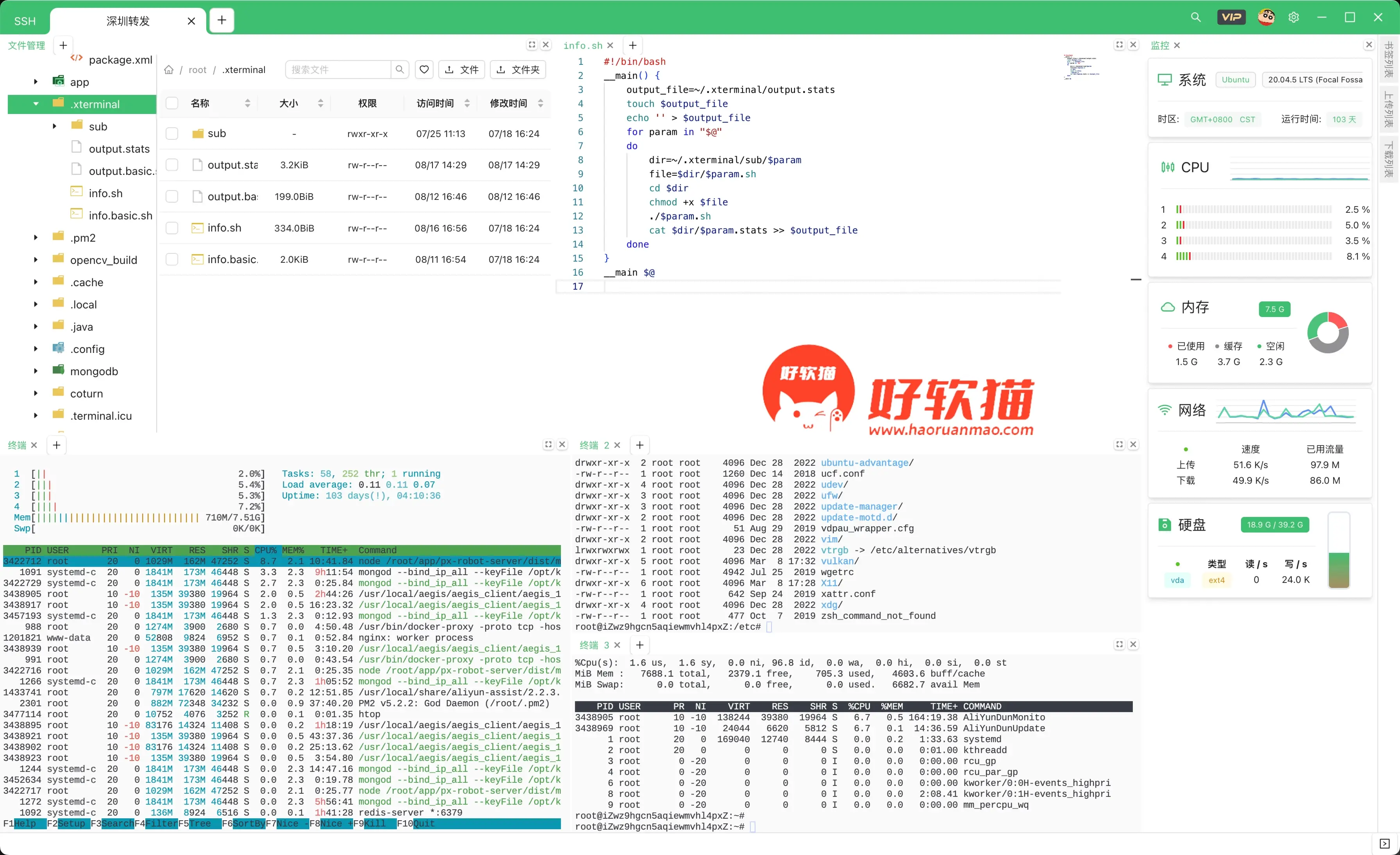Viewport: 1400px width, 855px height.
Task: Maximize the file manager panel
Action: pos(532,45)
